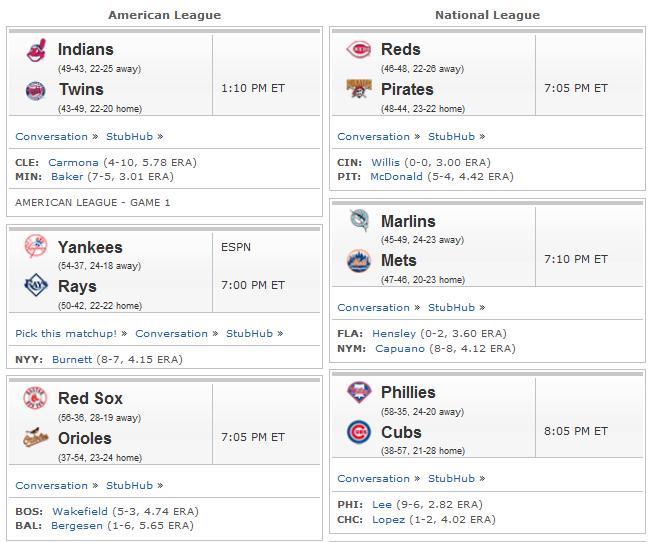Click the Yankees team logo
The width and height of the screenshot is (649, 542).
(x=36, y=246)
